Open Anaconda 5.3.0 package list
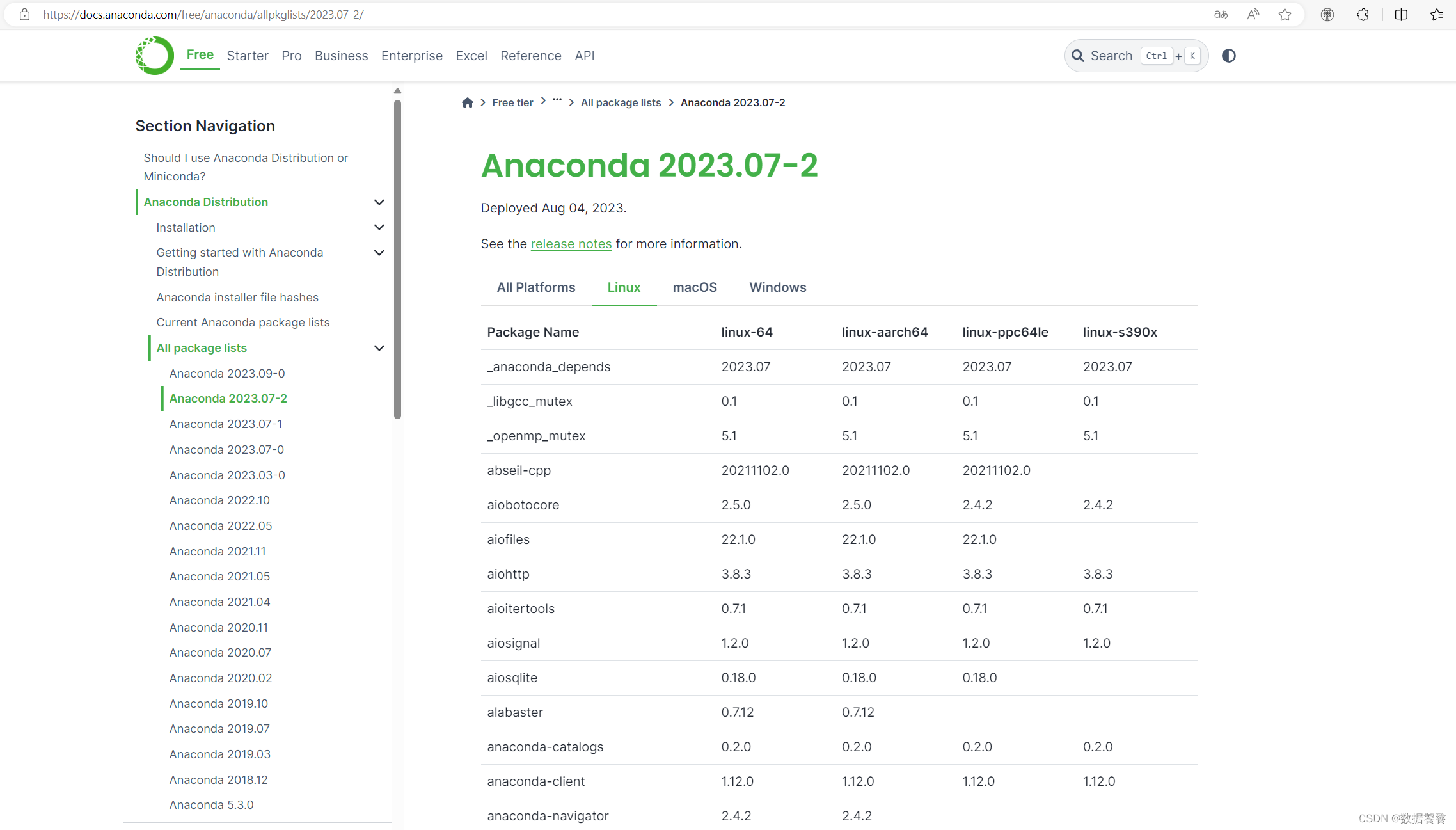Screen dimensions: 1456x830 [x=211, y=805]
